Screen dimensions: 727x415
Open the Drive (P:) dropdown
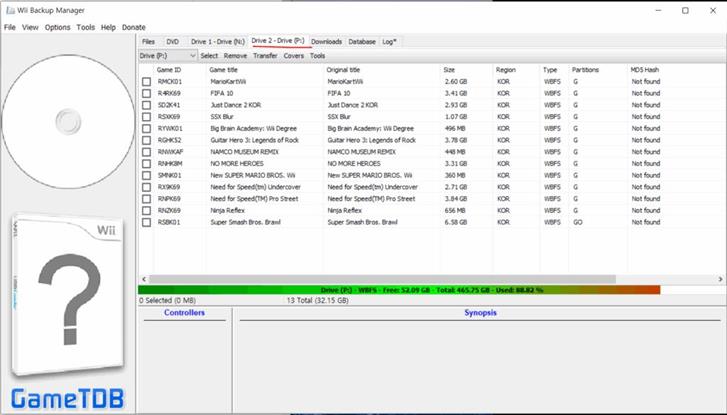click(168, 56)
